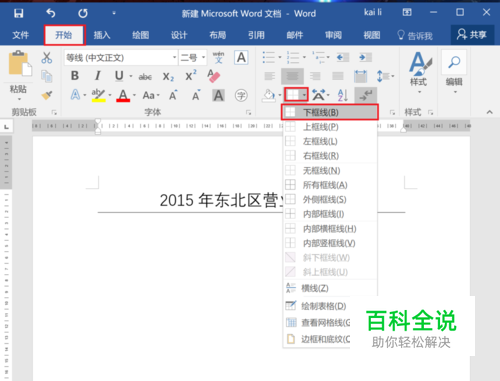Click the sort A-Z icon
Image resolution: width=500 pixels, height=381 pixels.
tap(343, 96)
